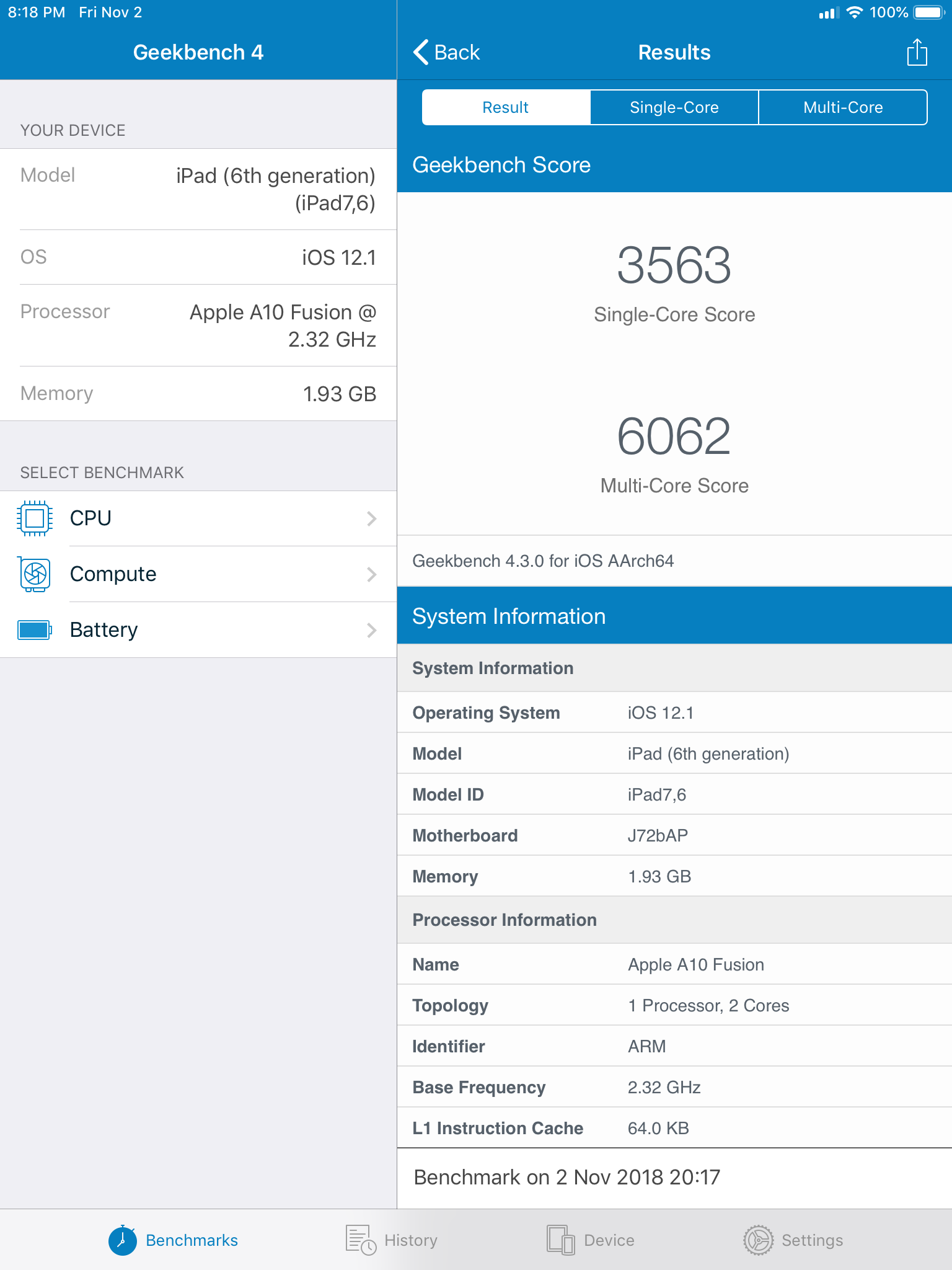This screenshot has height=1270, width=952.
Task: Tap 'Benchmark on 2 Nov 2018 20:17' footer
Action: point(567,1177)
